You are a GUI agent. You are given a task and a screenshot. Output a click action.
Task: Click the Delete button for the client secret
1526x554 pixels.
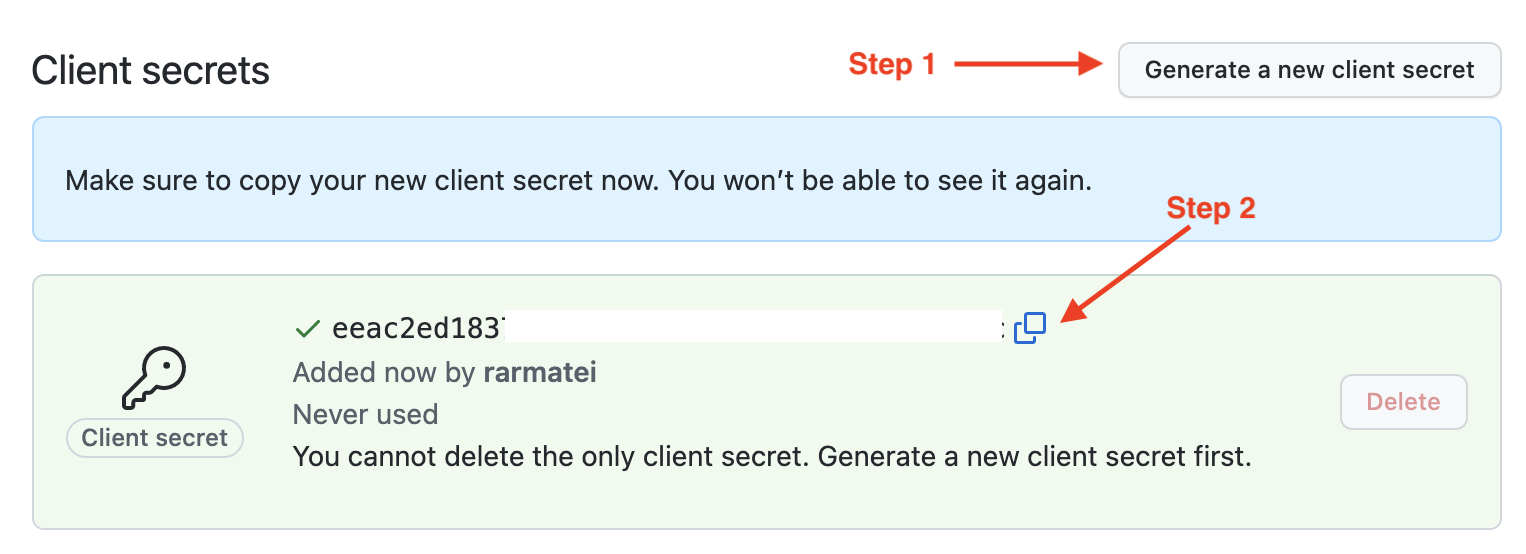pyautogui.click(x=1403, y=402)
